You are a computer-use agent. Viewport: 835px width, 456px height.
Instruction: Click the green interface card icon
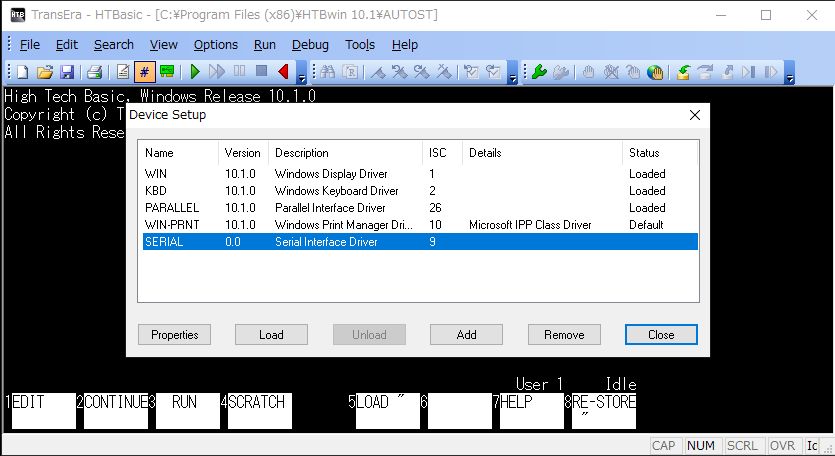click(x=167, y=71)
